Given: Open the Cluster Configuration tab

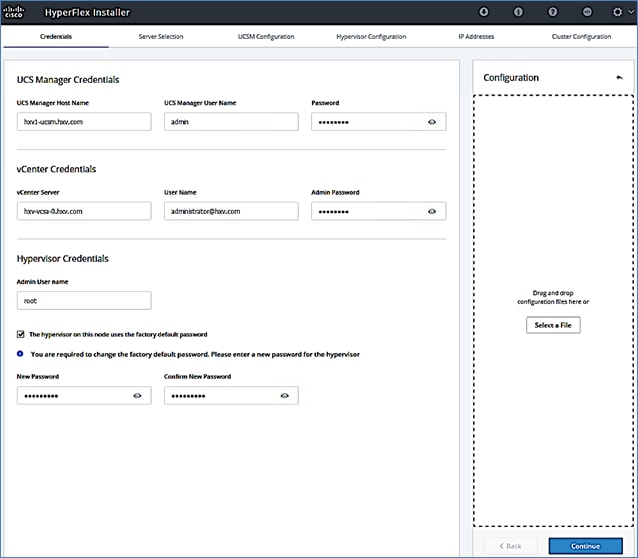Looking at the screenshot, I should pos(581,37).
